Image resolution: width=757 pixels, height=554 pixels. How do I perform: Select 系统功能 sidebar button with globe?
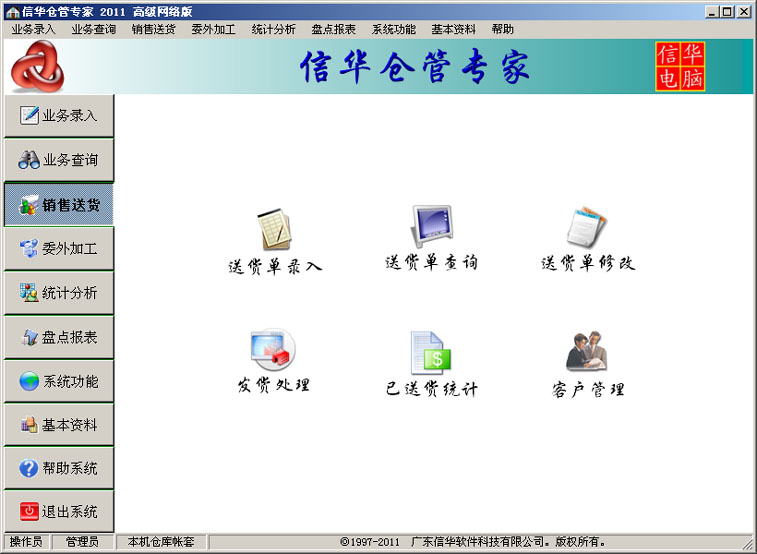tap(59, 381)
